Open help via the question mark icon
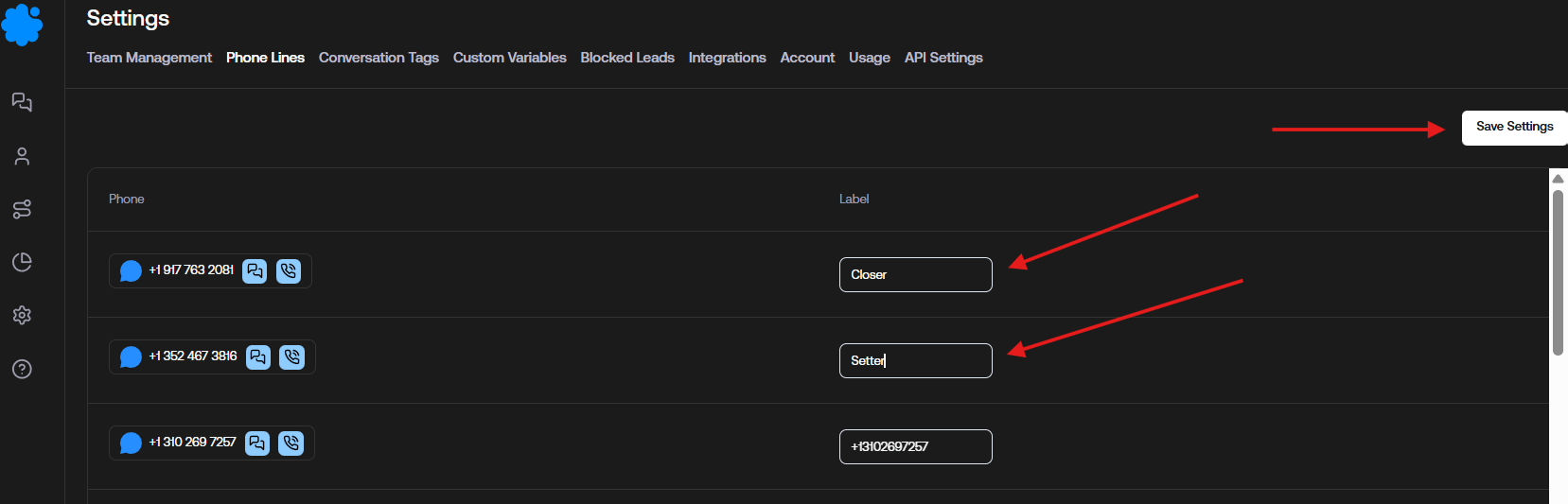Viewport: 1568px width, 504px height. click(22, 369)
